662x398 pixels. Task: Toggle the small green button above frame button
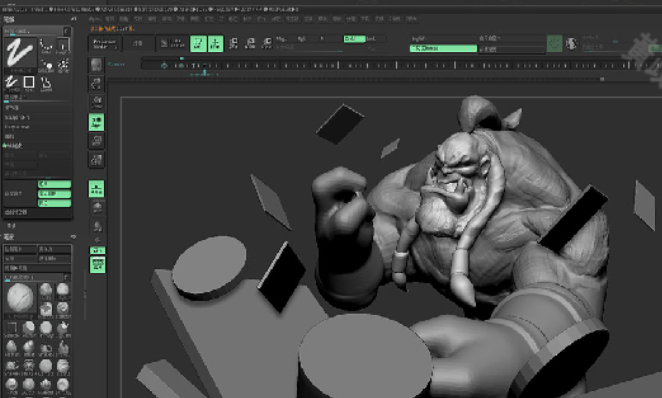(x=98, y=250)
